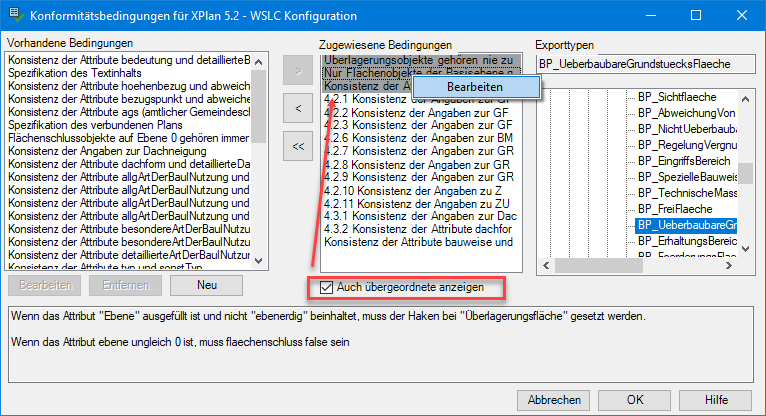Open Hilfe for this dialog
Viewport: 766px width, 416px height.
tap(716, 399)
